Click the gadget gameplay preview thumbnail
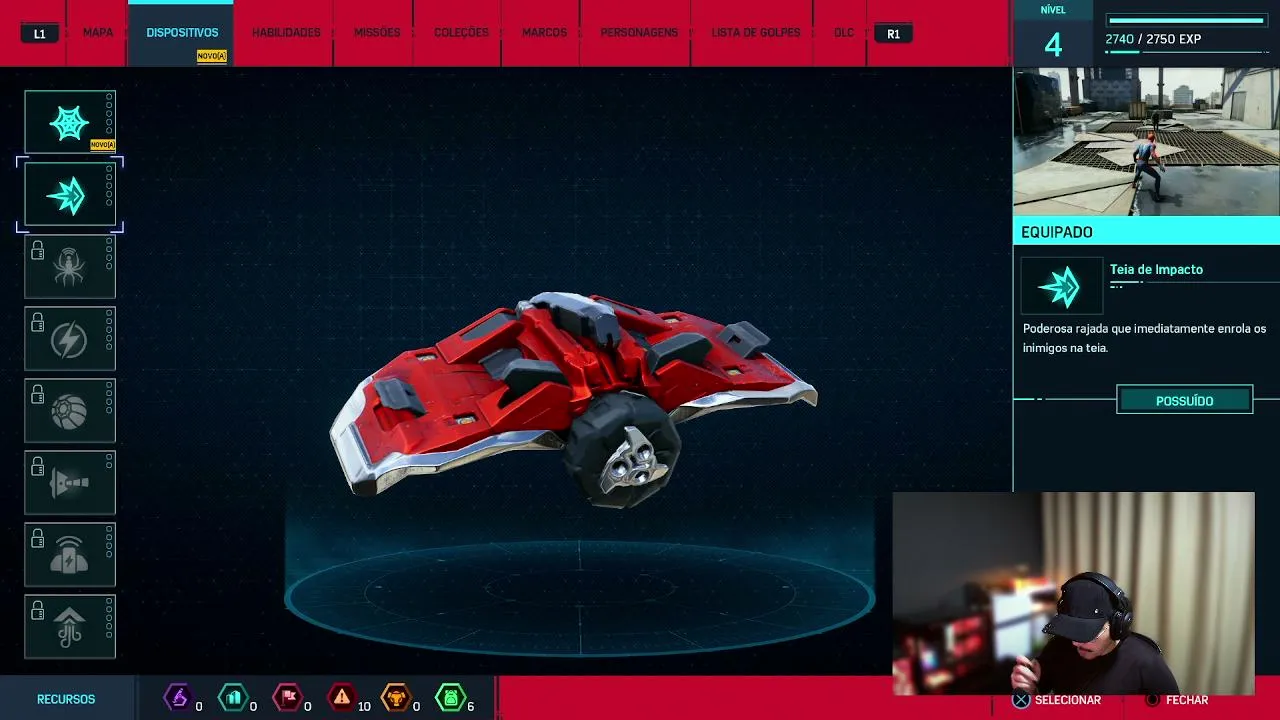Screen dimensions: 1280x720 [1146, 141]
